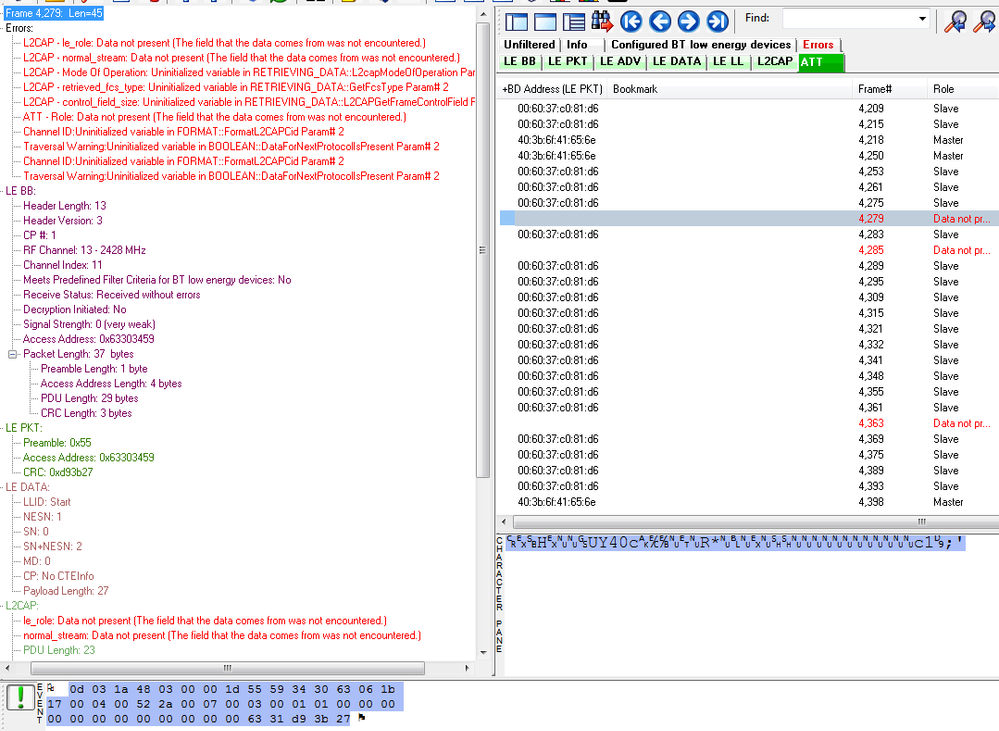Select red error frame 4,285 row
Image resolution: width=999 pixels, height=731 pixels.
749,250
